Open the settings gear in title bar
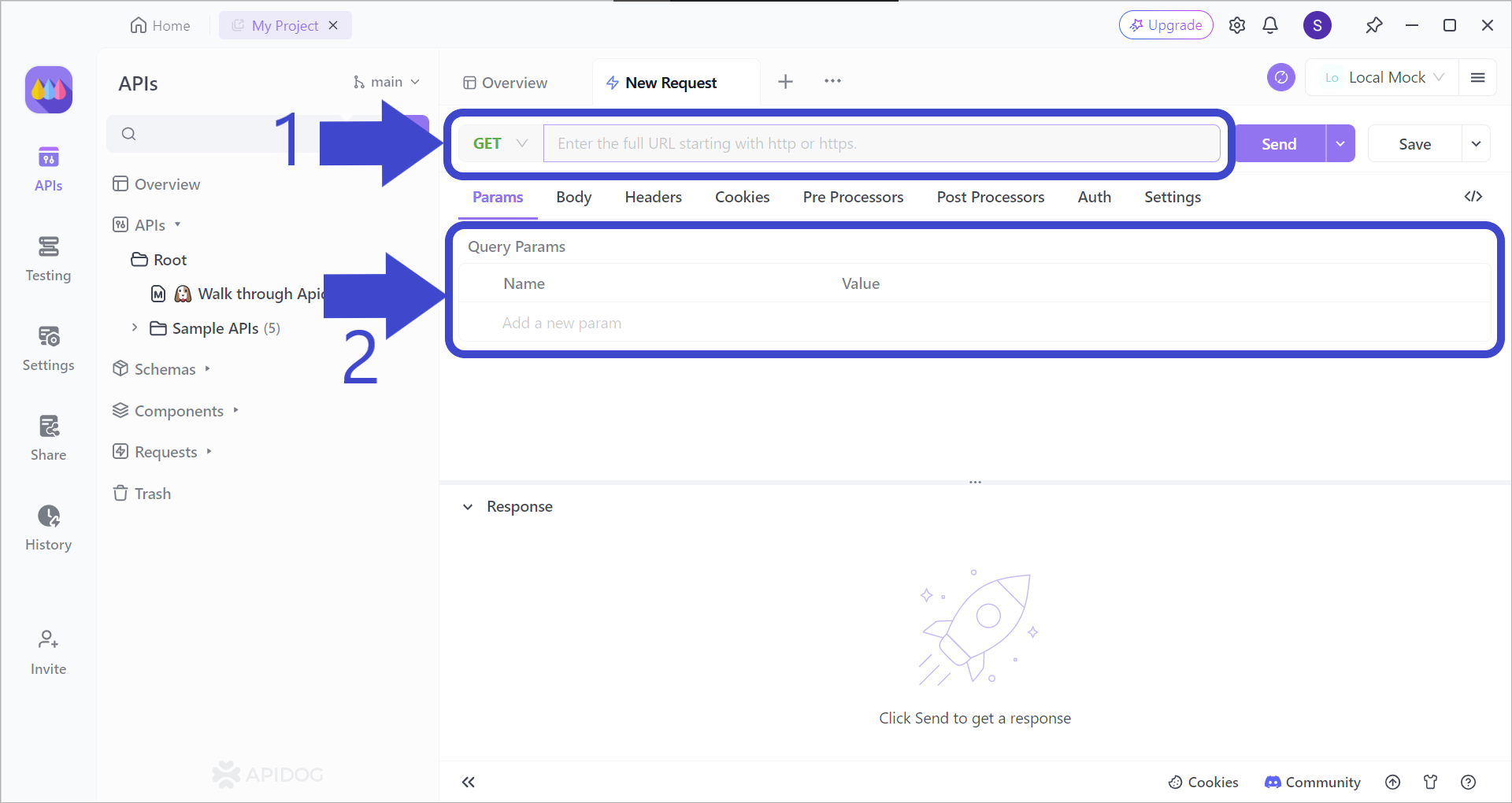Image resolution: width=1512 pixels, height=803 pixels. click(1236, 25)
